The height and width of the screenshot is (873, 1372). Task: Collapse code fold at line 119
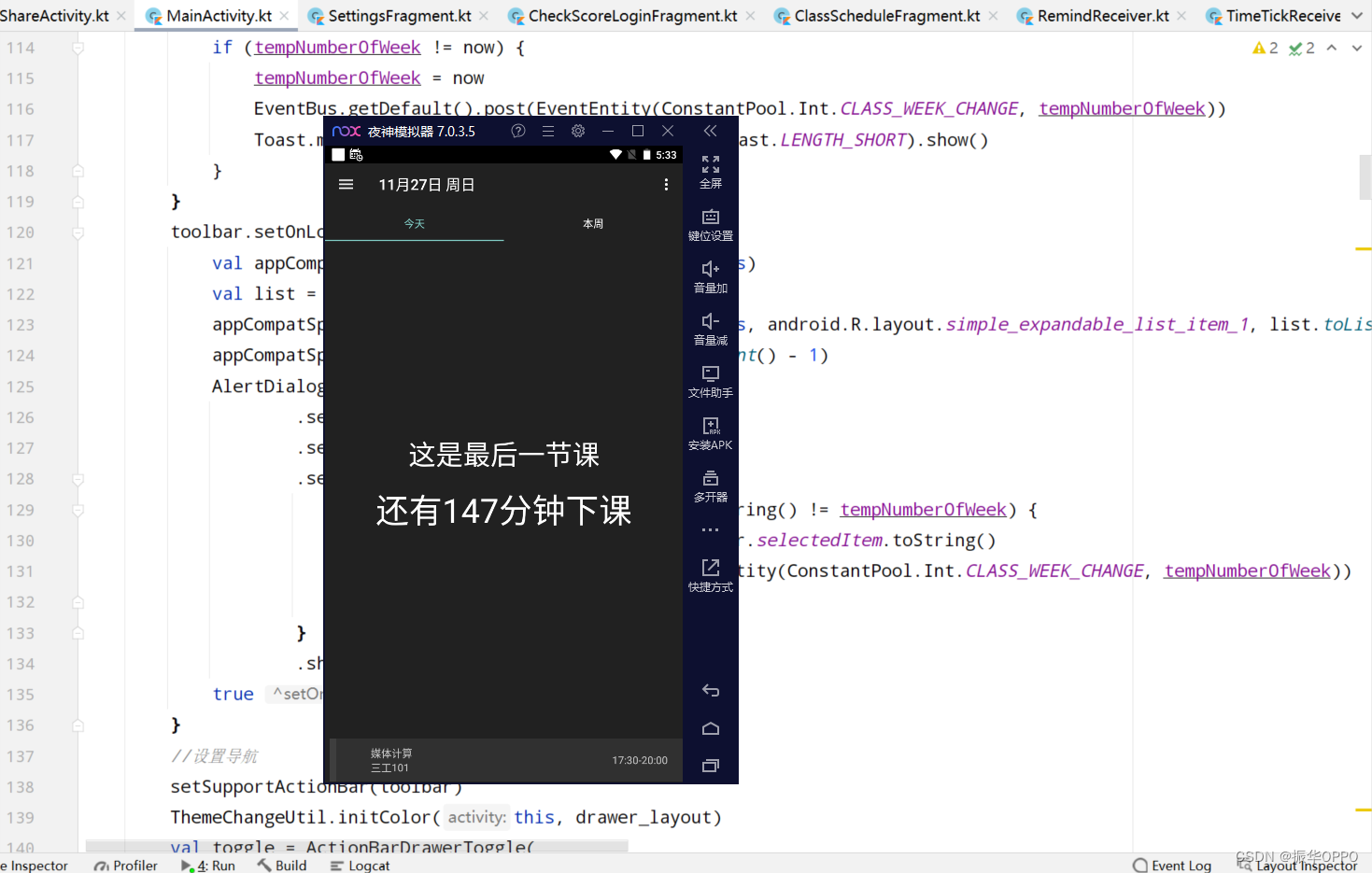pos(78,202)
